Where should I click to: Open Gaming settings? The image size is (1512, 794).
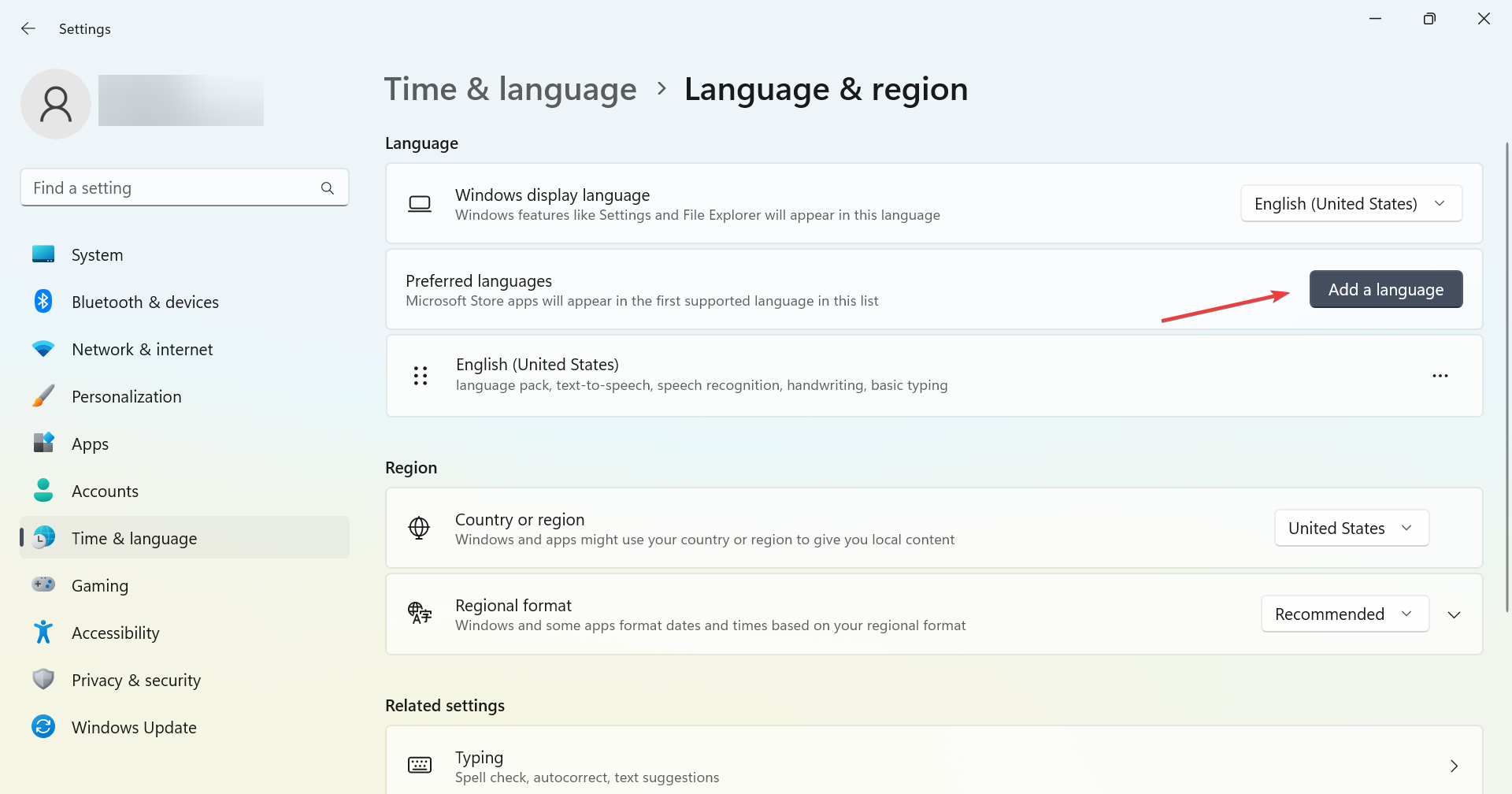coord(184,585)
